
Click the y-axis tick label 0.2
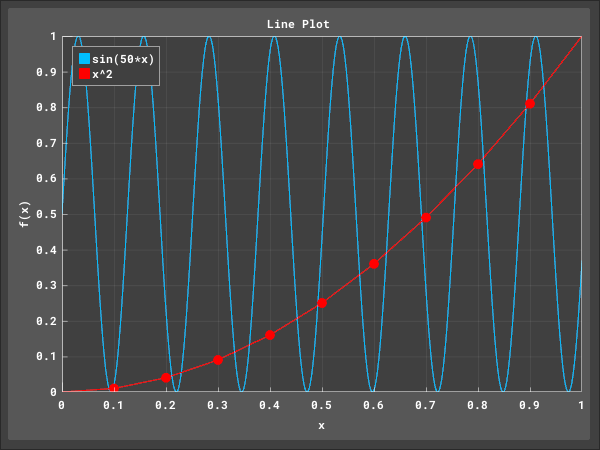point(46,321)
